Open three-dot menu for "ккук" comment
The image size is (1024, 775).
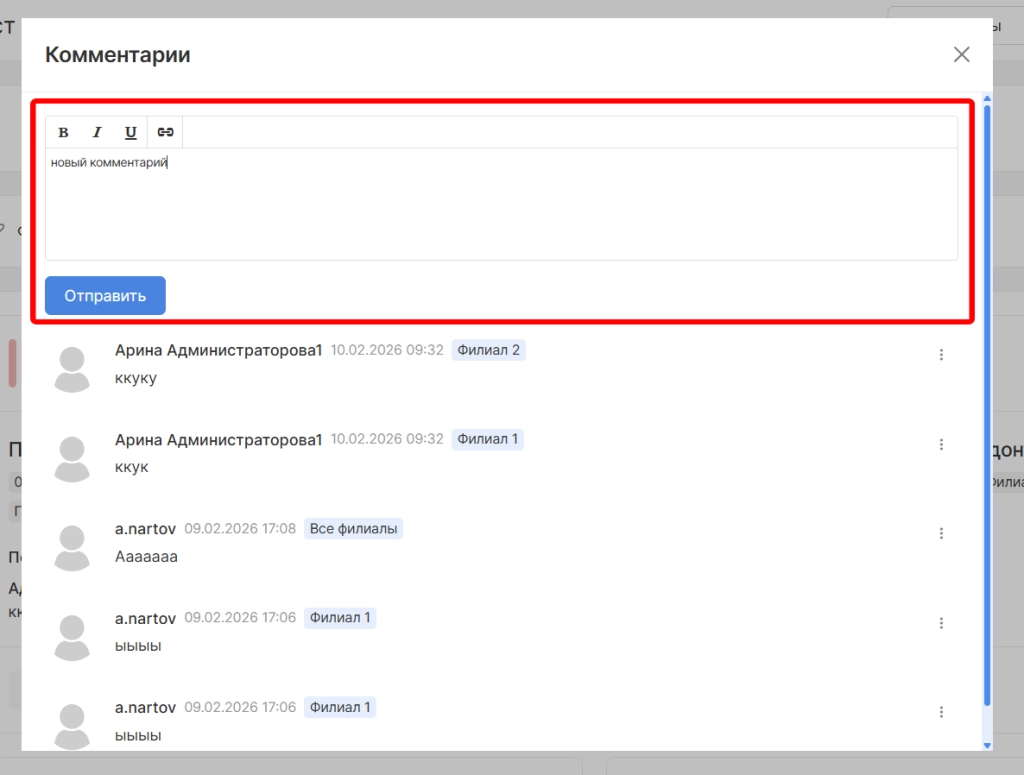(941, 444)
